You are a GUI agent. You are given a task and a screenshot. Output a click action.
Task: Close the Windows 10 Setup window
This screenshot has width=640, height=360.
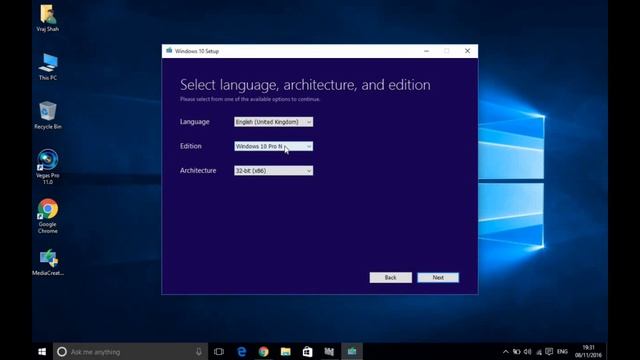tap(467, 51)
